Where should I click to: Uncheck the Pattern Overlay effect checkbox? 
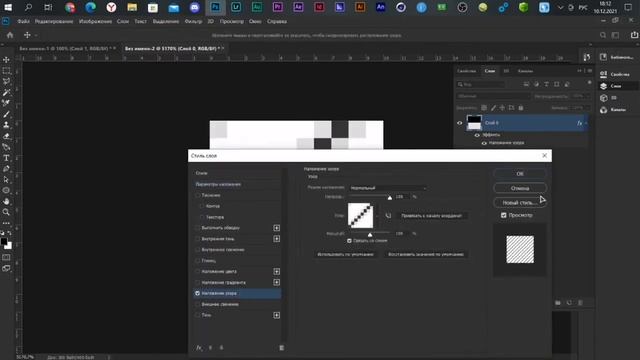(x=198, y=293)
